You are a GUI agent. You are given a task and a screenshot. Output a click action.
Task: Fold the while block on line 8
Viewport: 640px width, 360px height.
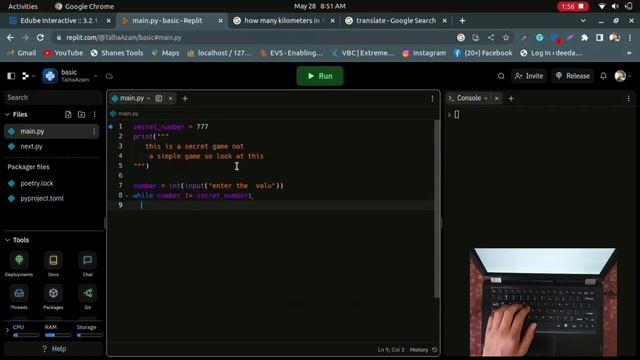127,196
